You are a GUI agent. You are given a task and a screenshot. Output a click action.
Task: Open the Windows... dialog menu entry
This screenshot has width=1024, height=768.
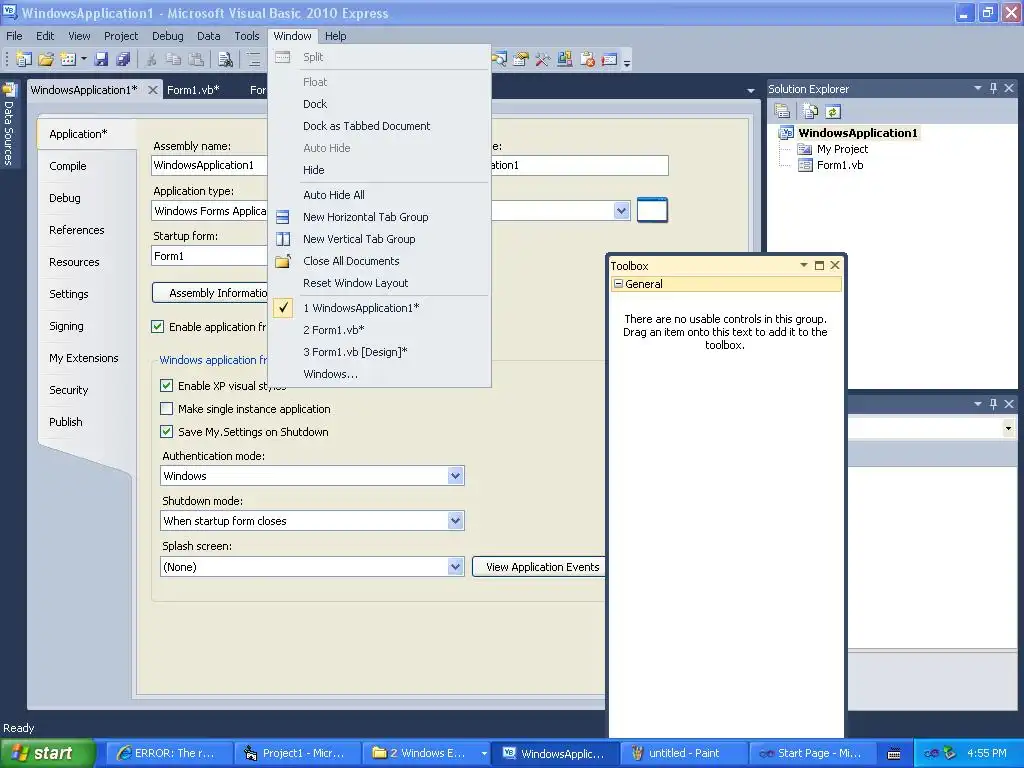pyautogui.click(x=330, y=374)
